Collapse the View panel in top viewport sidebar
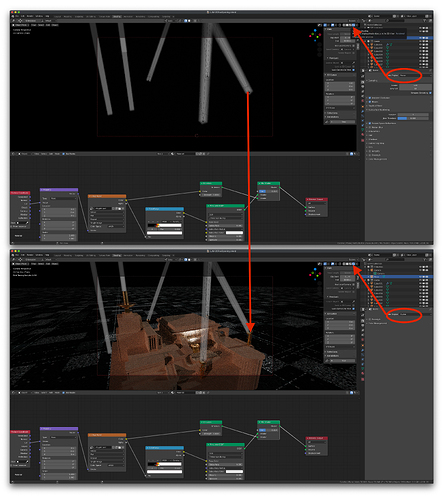The height and width of the screenshot is (500, 442). click(329, 29)
